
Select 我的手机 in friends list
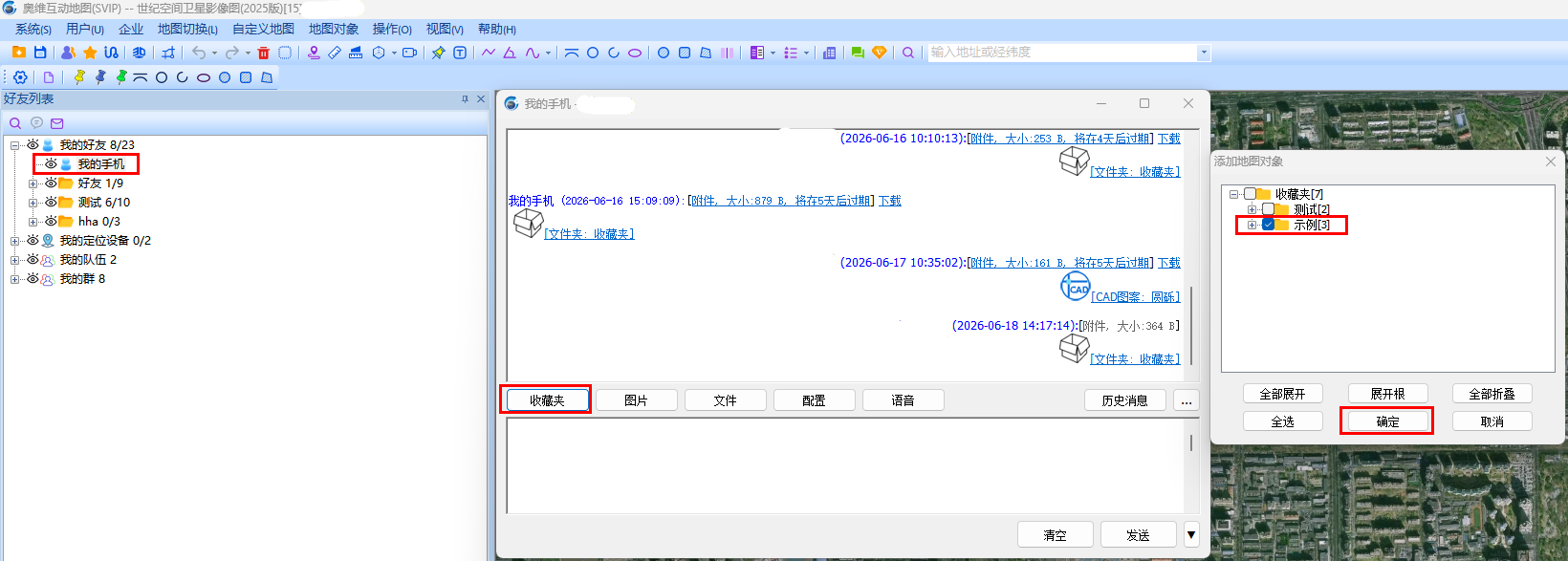(101, 164)
